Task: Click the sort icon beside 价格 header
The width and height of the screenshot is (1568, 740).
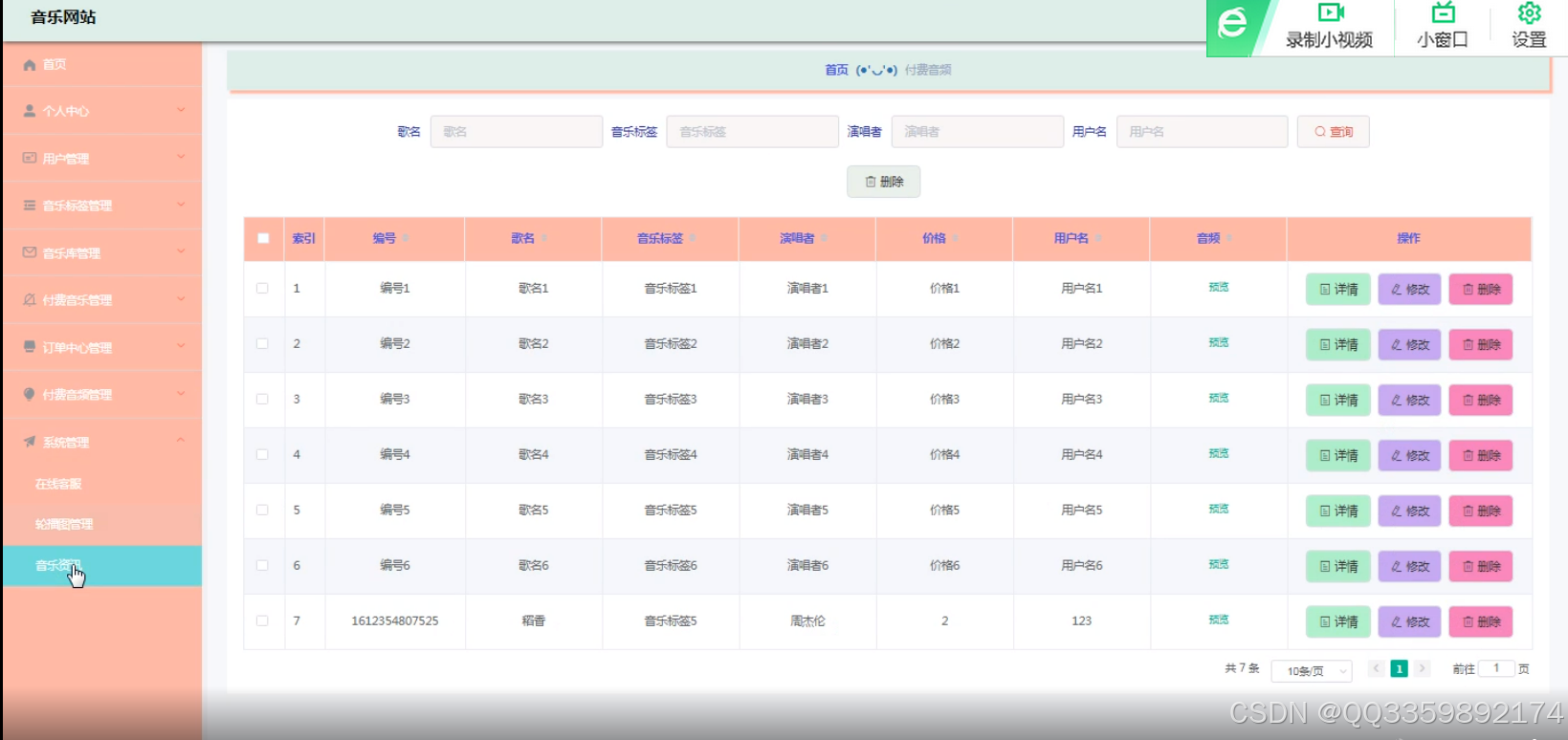Action: (x=955, y=238)
